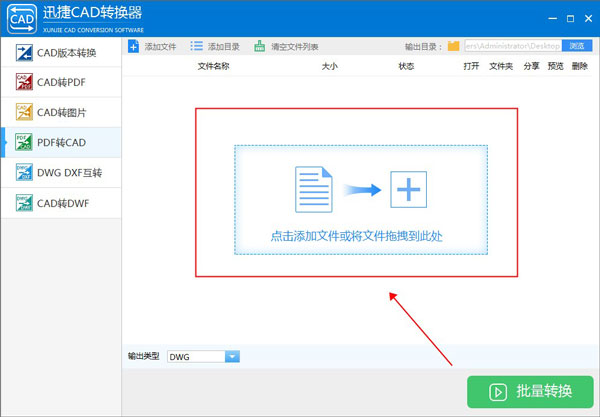Click the 打开 column header
Screen dimensions: 600x417
(471, 66)
